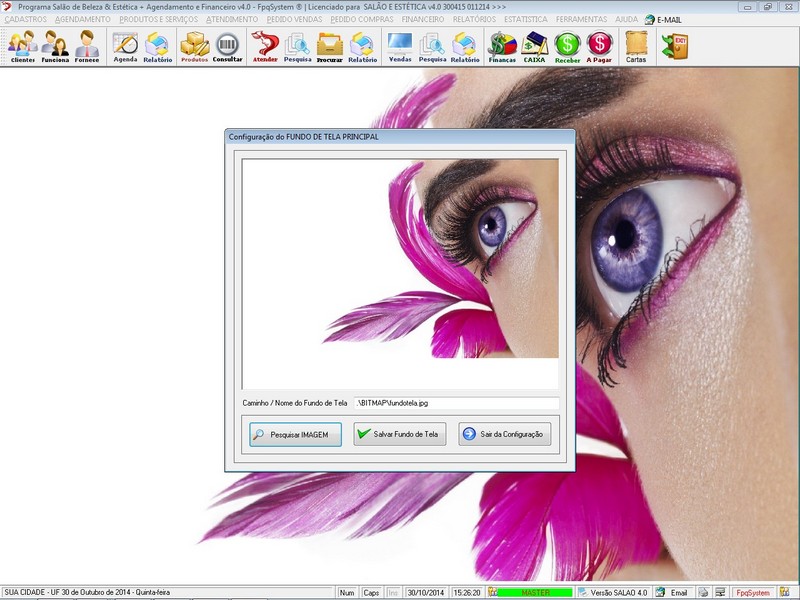Click the Pesquisar IMAGEM button
Viewport: 800px width, 600px height.
coord(295,435)
